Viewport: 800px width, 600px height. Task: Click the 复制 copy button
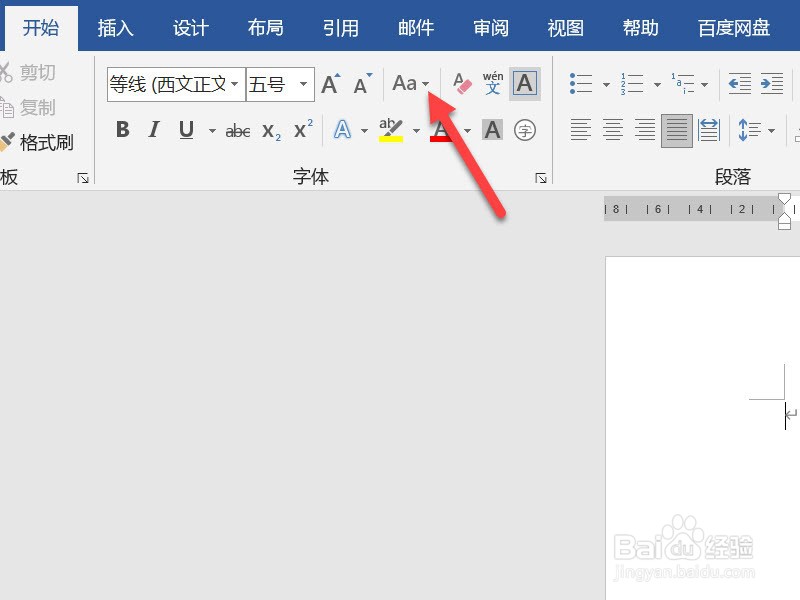(28, 108)
